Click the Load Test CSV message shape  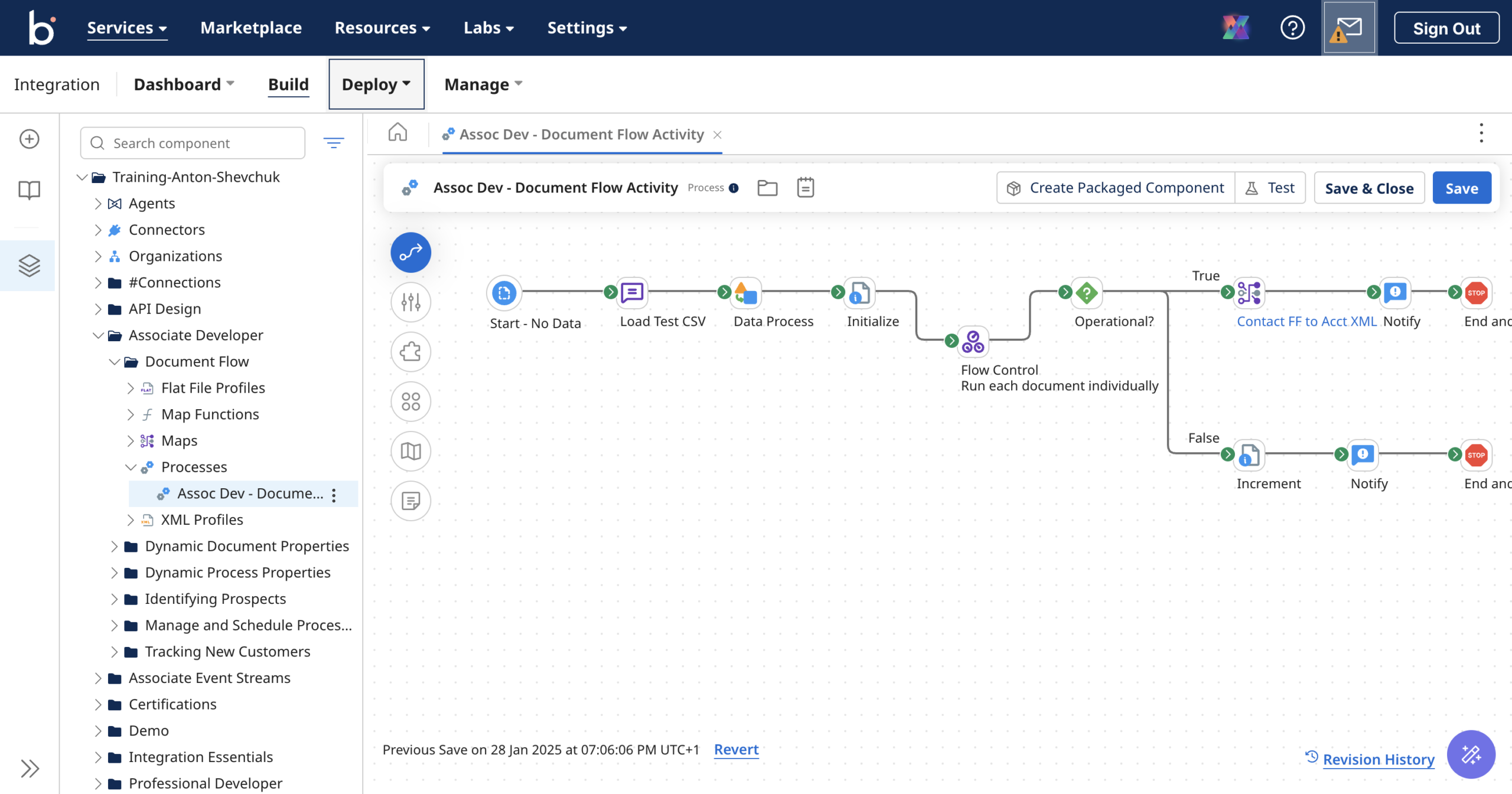632,293
